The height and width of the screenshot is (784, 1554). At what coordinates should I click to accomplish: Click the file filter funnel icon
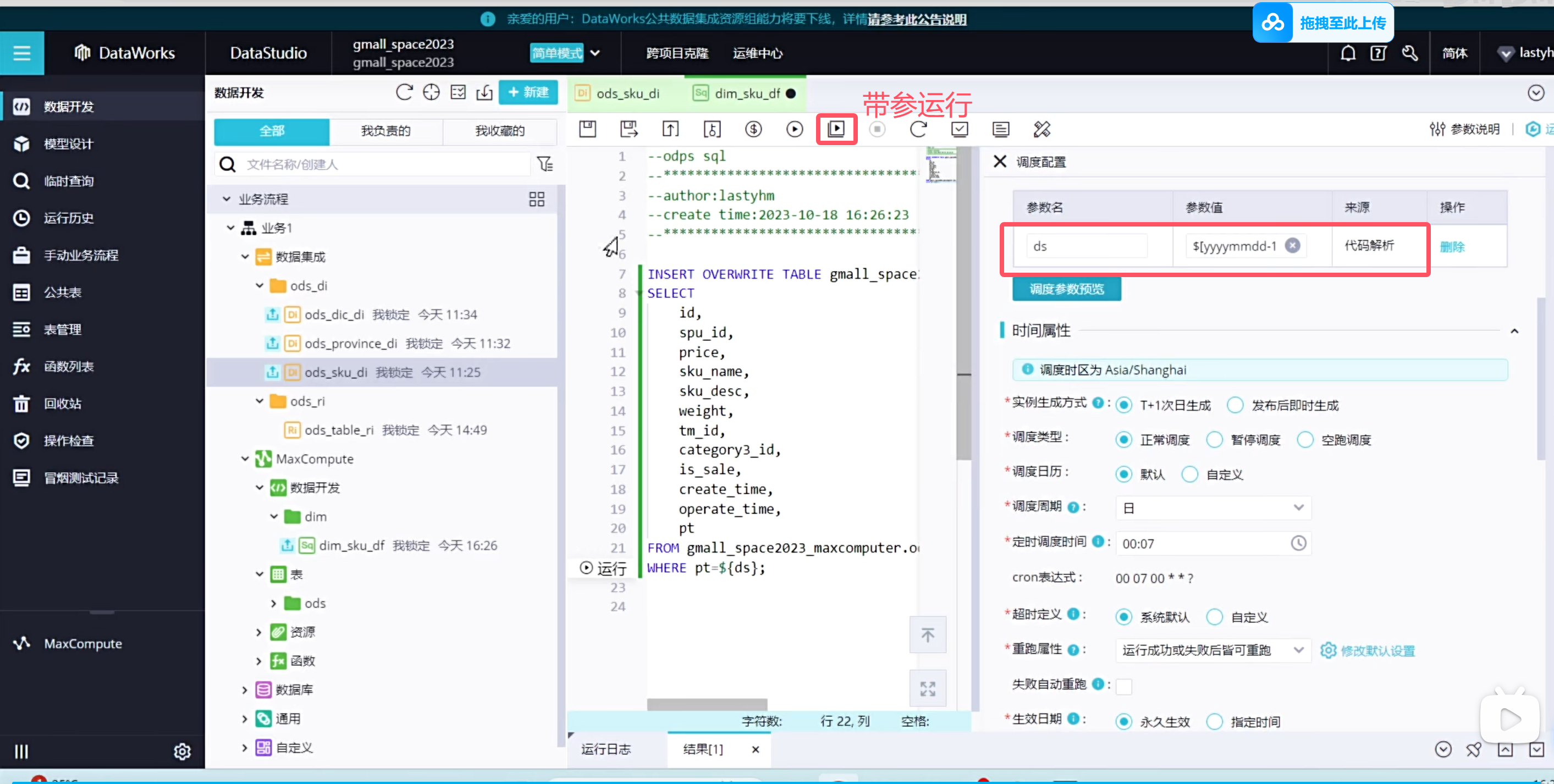(545, 164)
